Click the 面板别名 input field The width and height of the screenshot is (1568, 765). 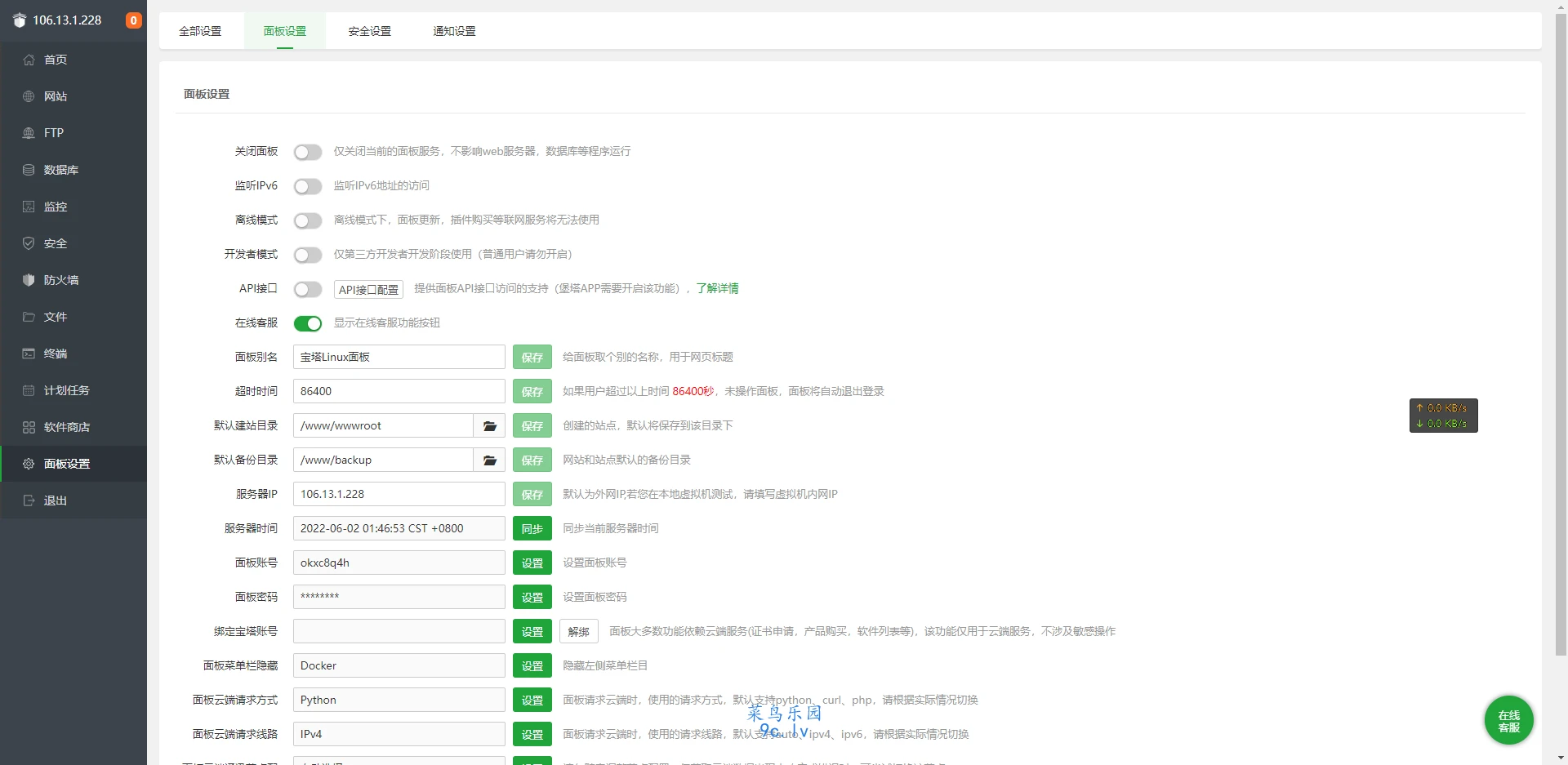[399, 357]
